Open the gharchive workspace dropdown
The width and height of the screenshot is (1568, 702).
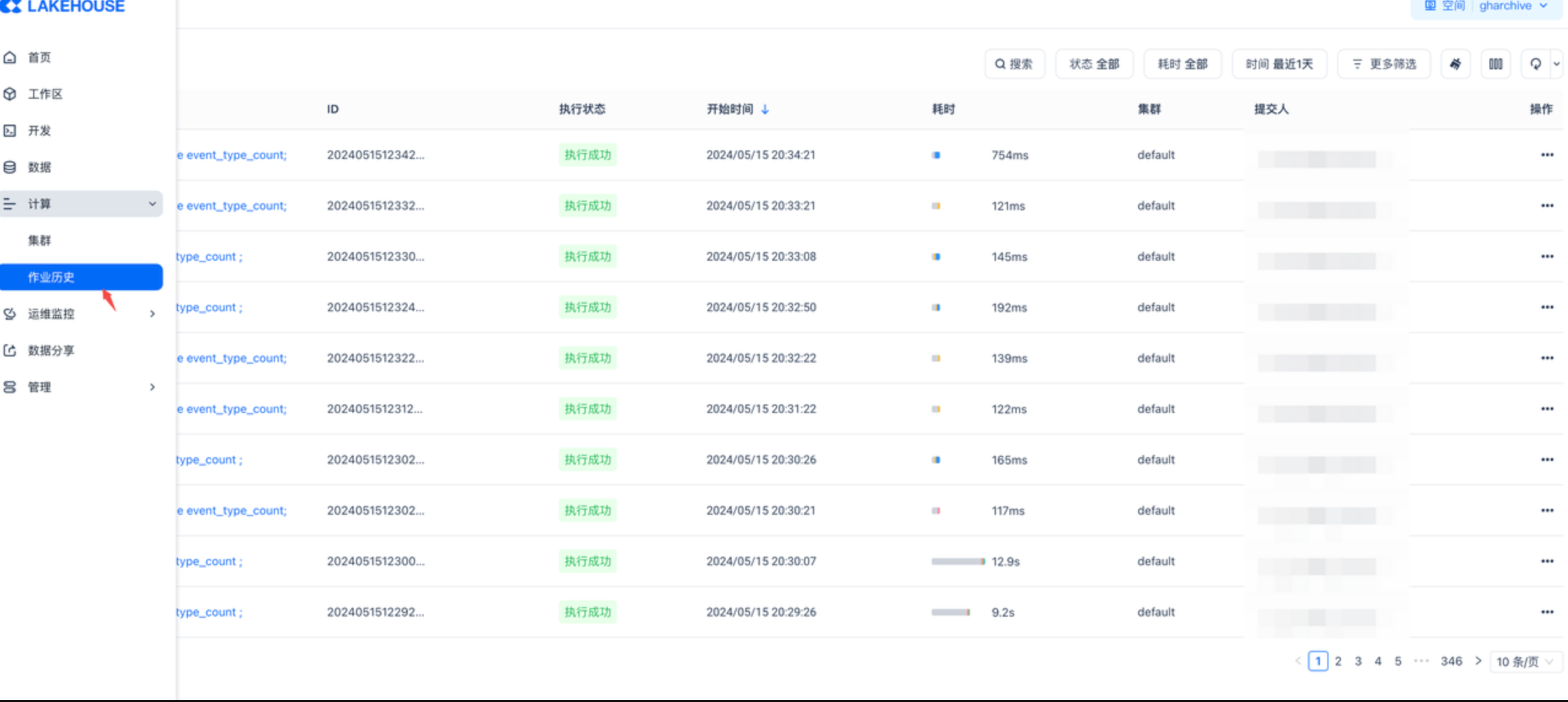tap(1512, 6)
